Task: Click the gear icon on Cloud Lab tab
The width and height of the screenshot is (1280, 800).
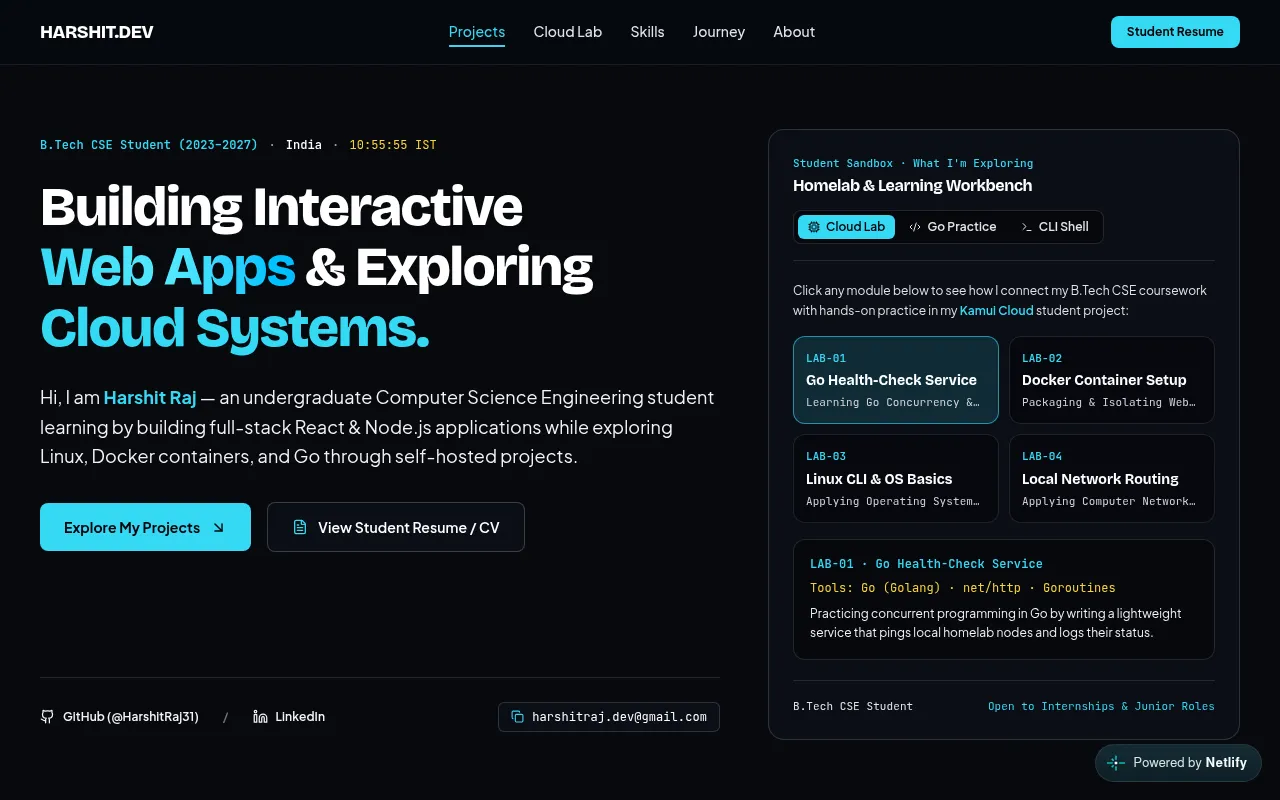Action: coord(814,227)
